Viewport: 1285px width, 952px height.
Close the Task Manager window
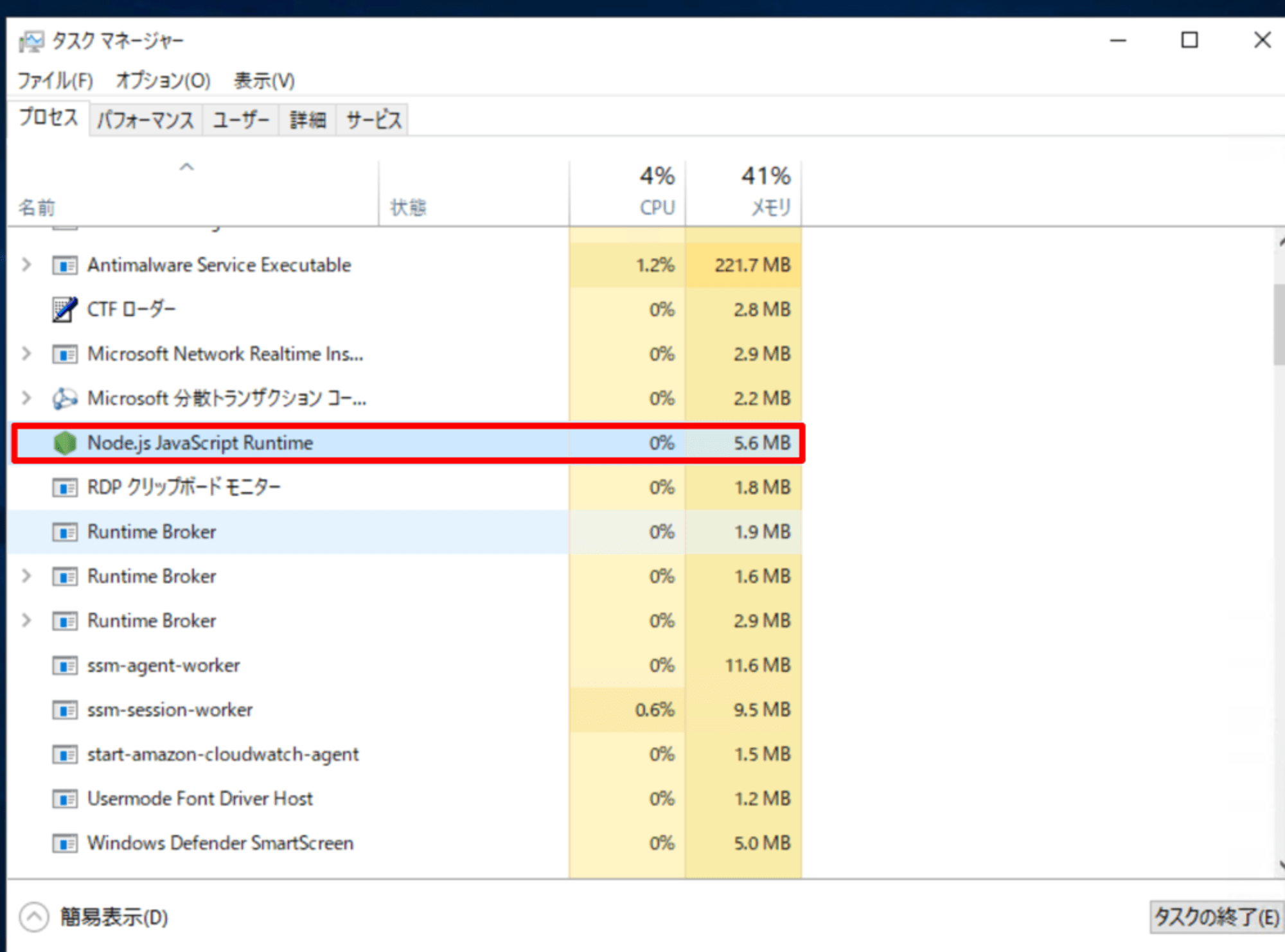tap(1262, 40)
